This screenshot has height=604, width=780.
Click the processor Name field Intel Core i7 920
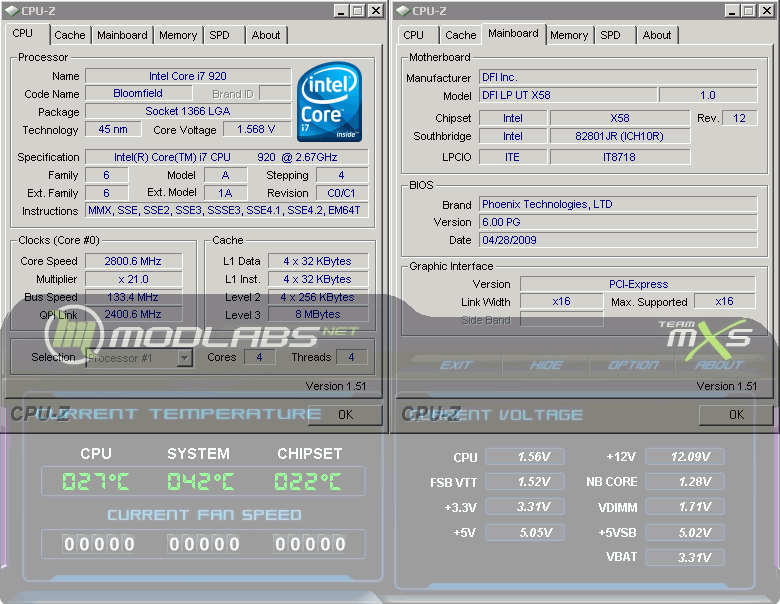(x=188, y=76)
